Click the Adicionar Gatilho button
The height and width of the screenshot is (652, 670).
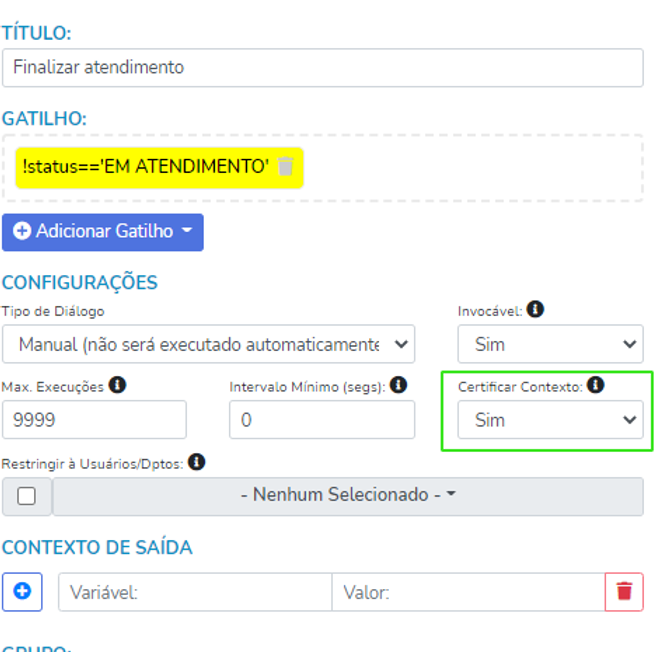pos(103,232)
